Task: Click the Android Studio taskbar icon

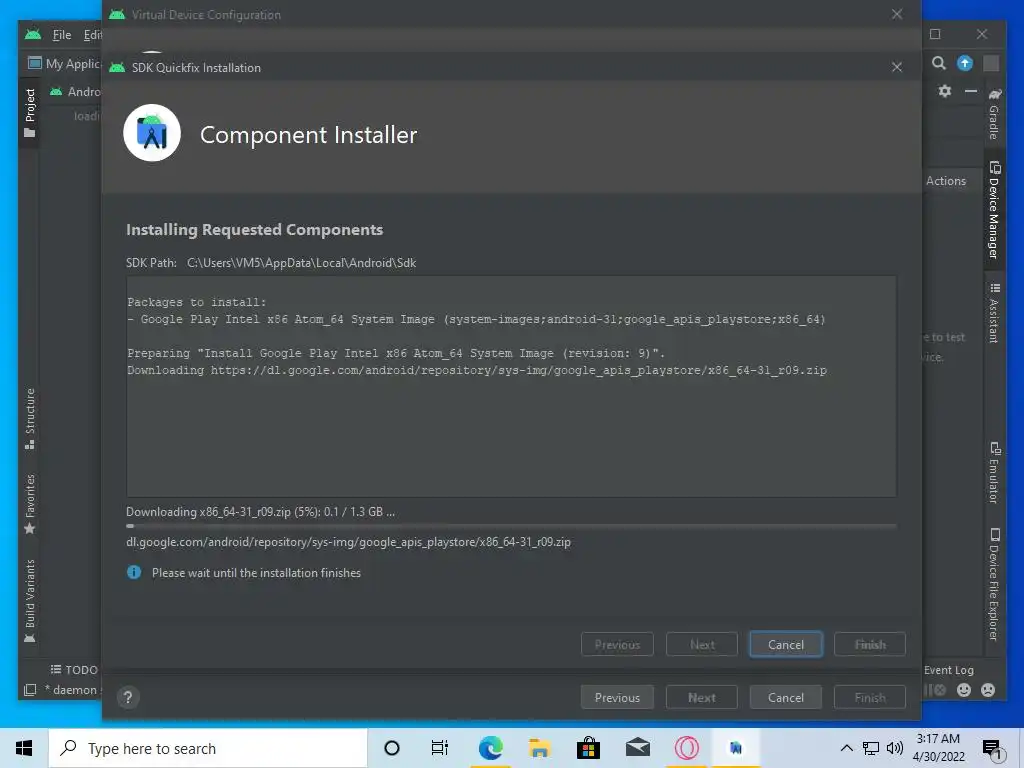Action: tap(736, 748)
